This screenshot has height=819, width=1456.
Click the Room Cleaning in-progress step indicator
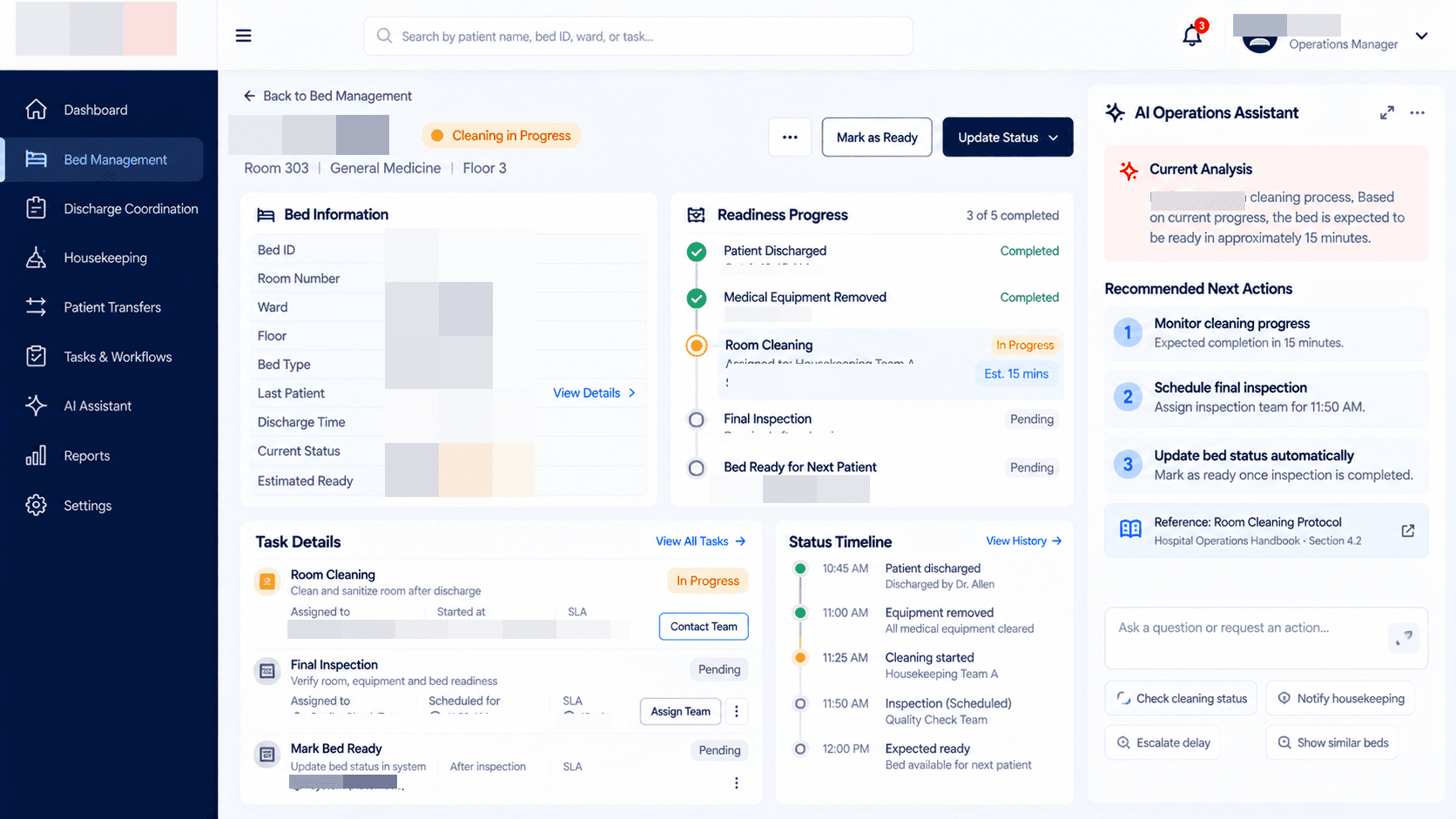pos(697,346)
